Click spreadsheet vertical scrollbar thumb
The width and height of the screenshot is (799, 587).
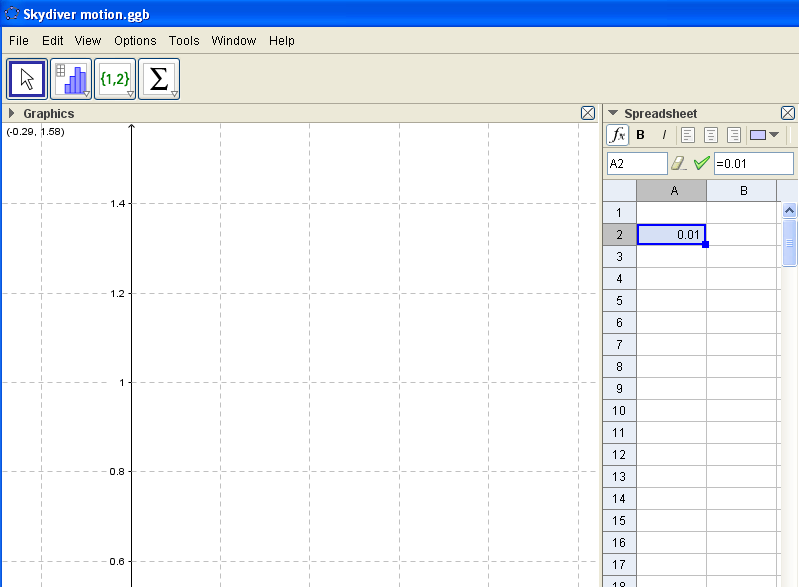(789, 243)
